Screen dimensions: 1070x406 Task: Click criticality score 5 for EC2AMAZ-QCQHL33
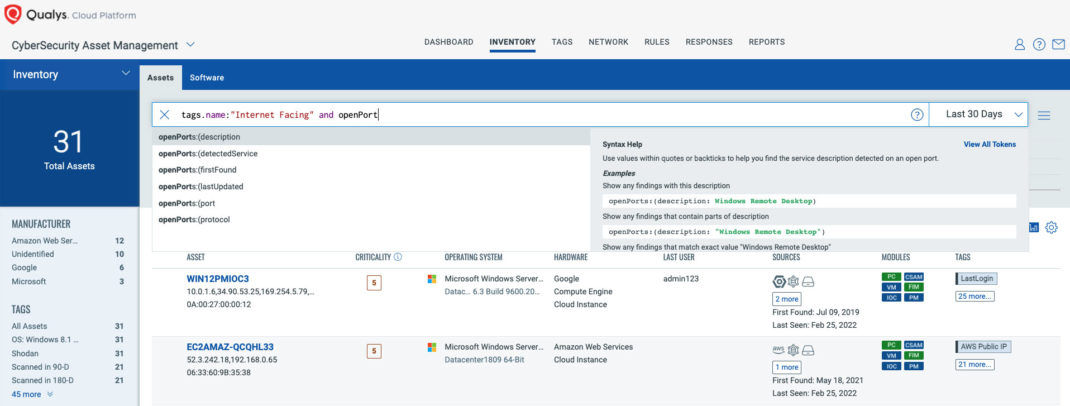(374, 351)
